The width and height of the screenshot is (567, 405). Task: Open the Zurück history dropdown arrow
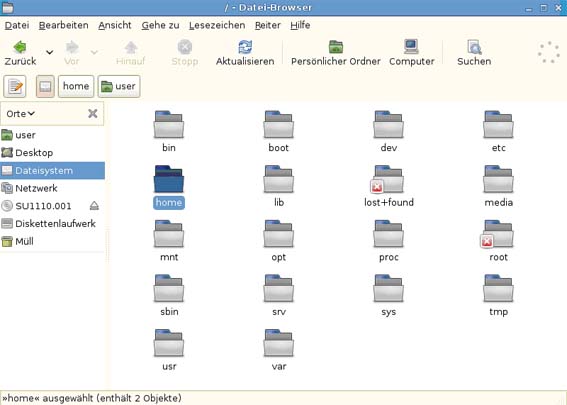pyautogui.click(x=50, y=52)
